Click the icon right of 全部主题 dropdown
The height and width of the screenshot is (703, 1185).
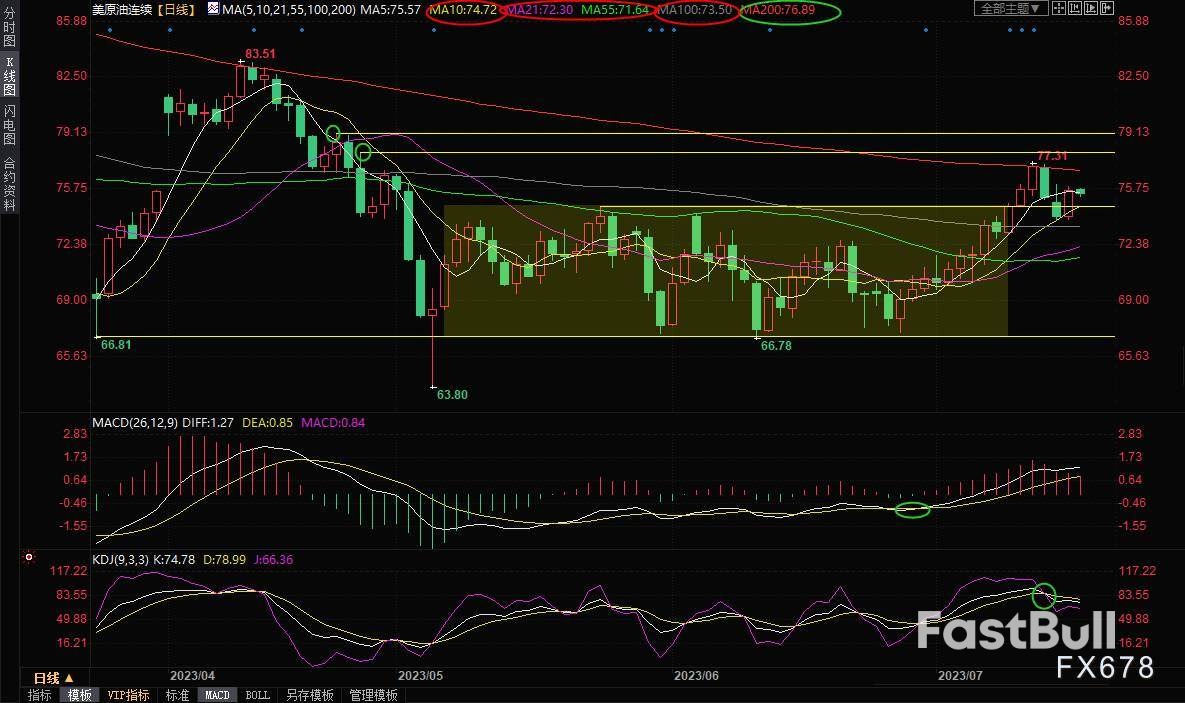[1062, 8]
